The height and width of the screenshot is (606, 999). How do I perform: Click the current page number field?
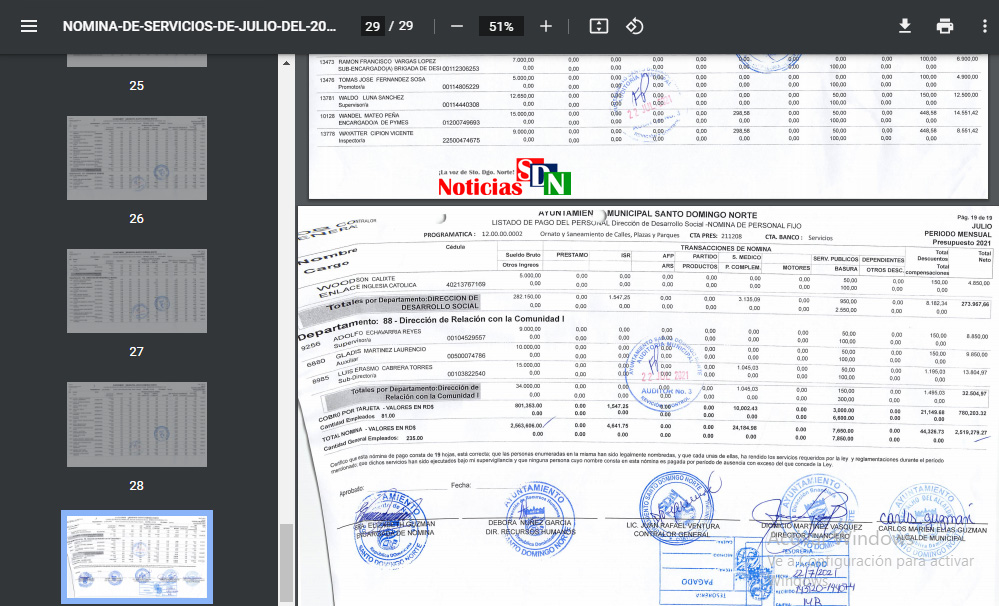click(x=372, y=26)
